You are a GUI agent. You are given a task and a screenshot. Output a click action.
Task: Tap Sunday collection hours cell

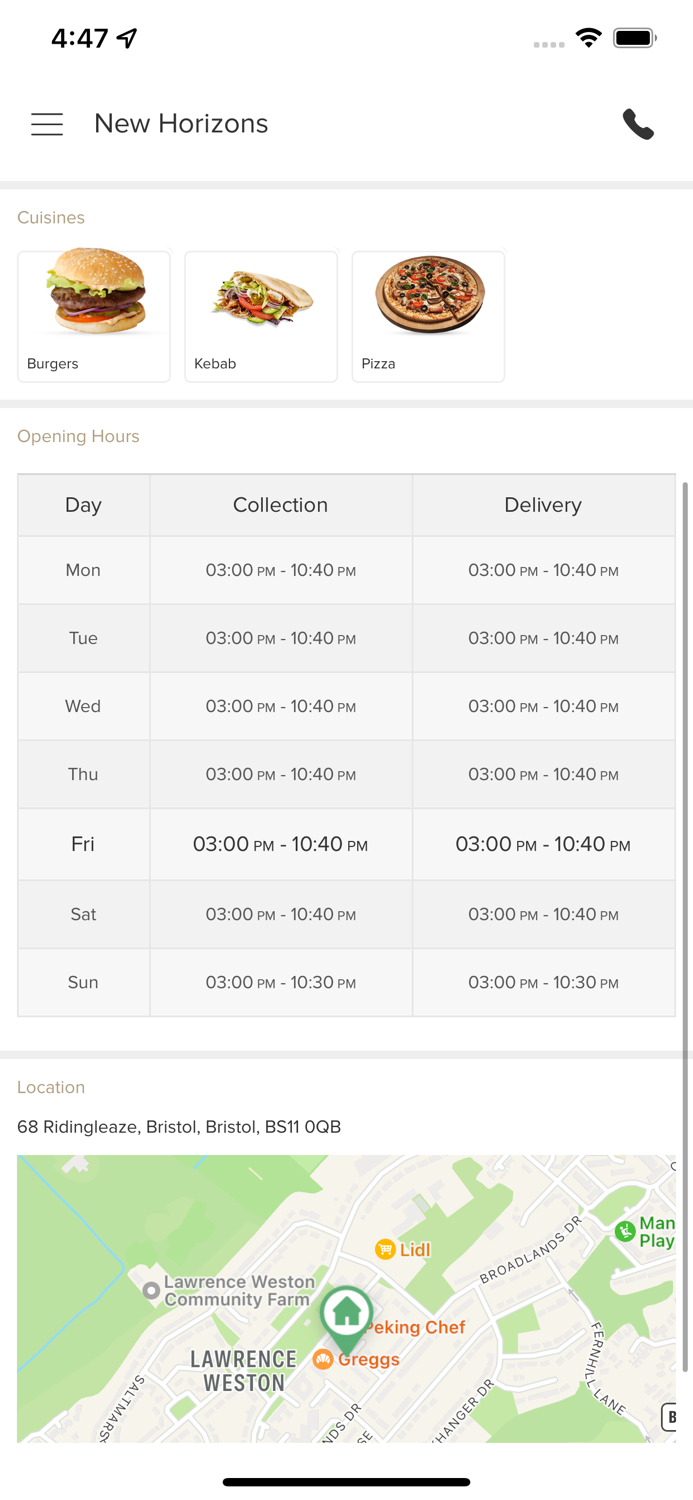click(x=280, y=982)
